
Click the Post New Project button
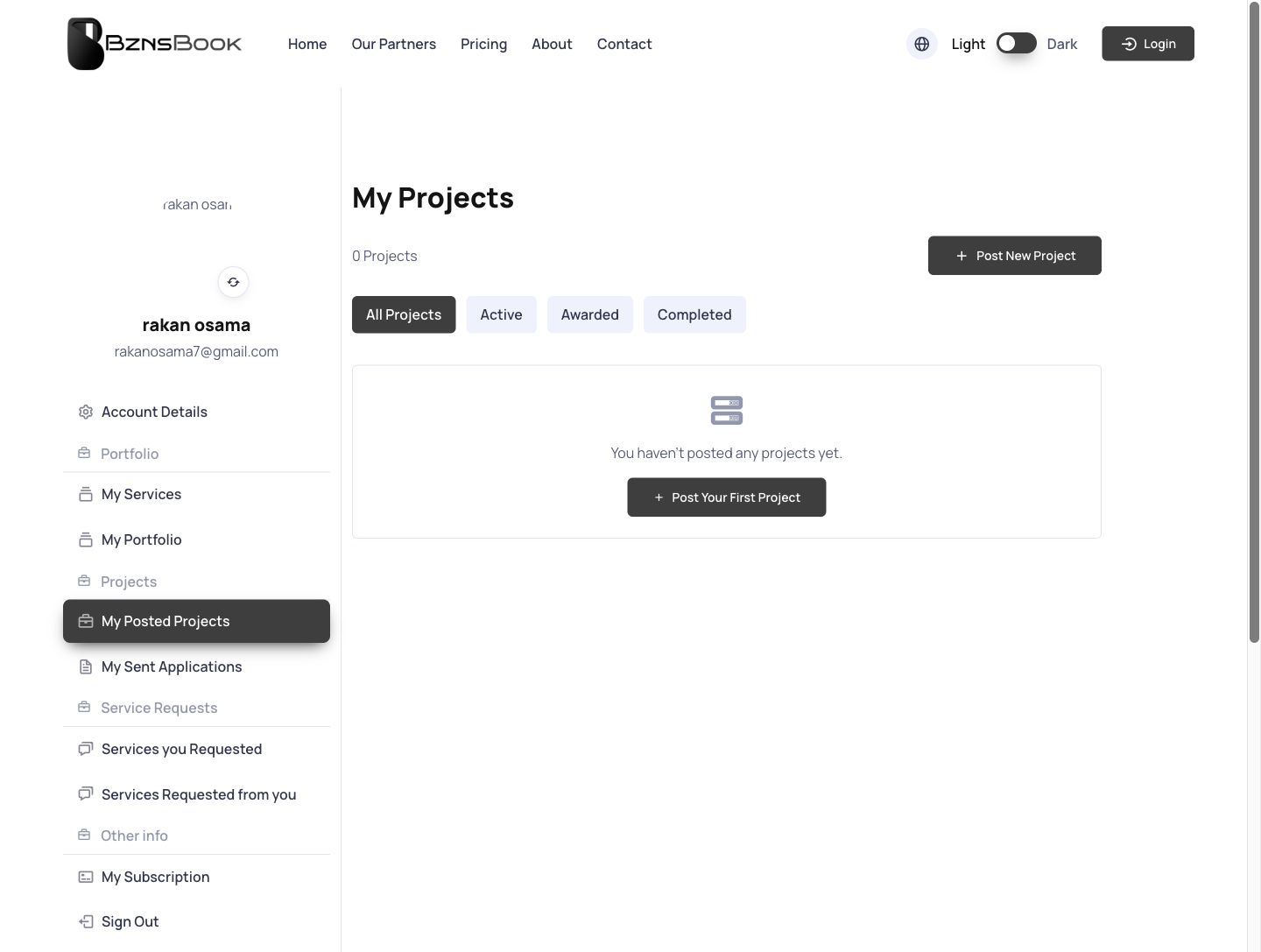point(1015,256)
